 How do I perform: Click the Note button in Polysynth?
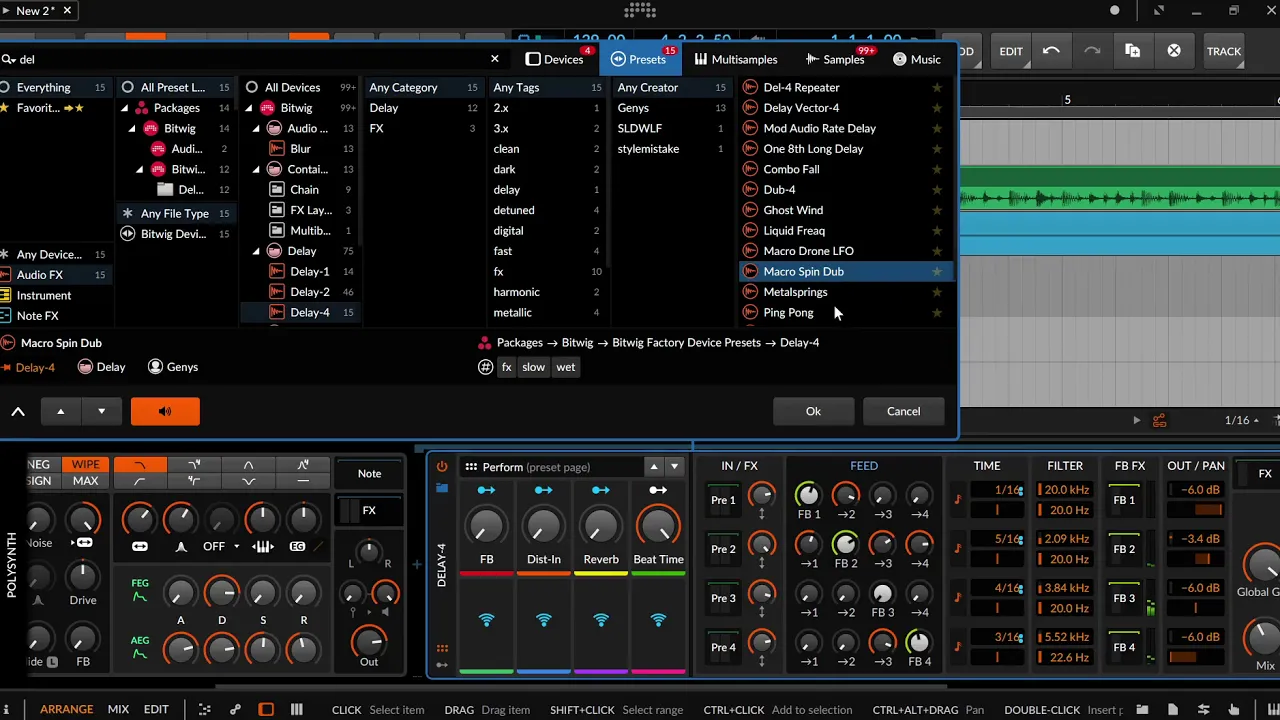[369, 474]
